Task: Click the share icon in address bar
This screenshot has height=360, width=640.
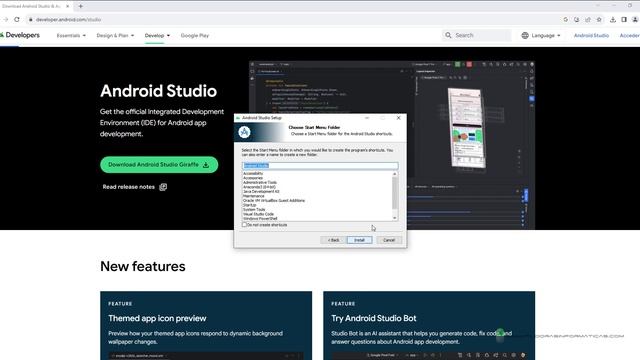Action: coord(588,20)
